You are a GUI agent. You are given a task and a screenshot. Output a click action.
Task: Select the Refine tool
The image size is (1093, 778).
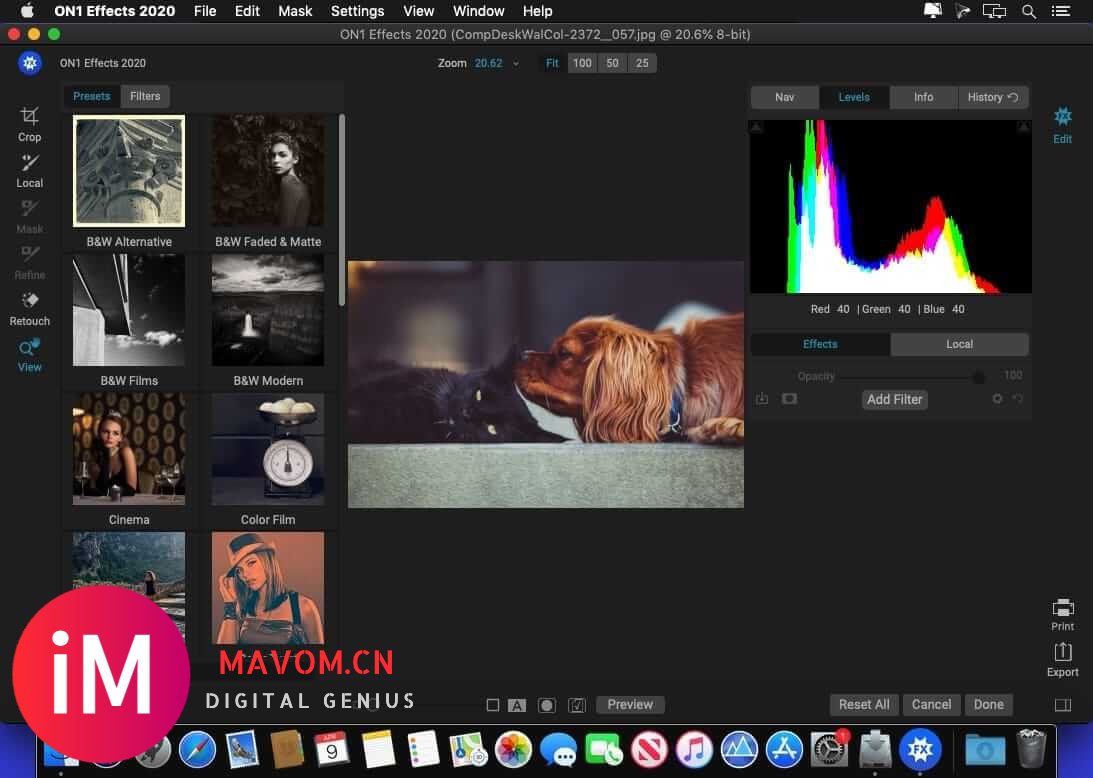[x=29, y=263]
